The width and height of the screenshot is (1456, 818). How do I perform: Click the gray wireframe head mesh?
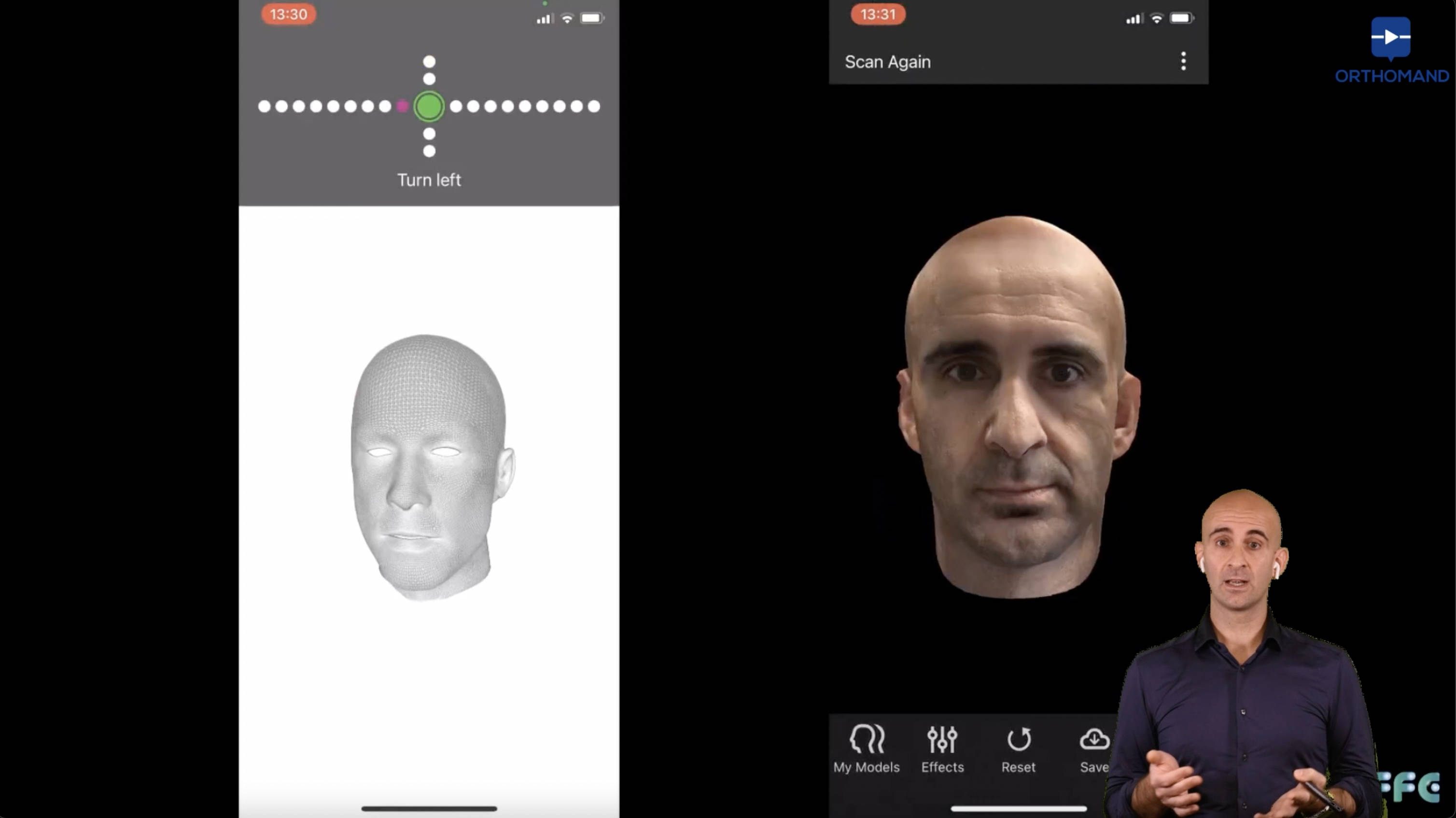pyautogui.click(x=428, y=466)
